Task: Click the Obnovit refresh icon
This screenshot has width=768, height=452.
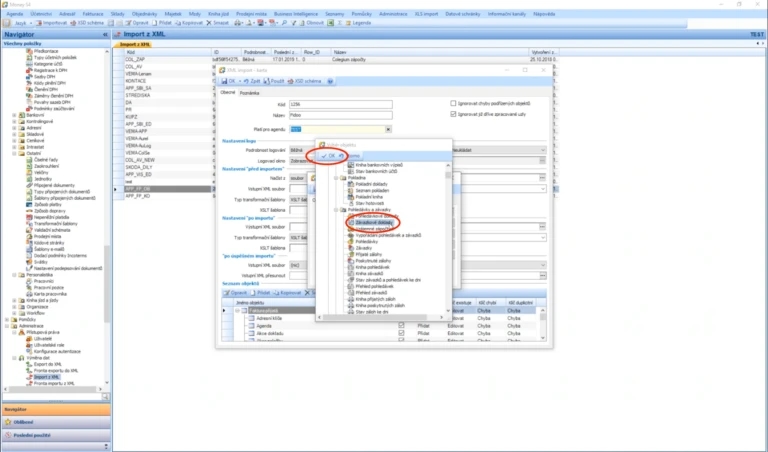Action: tap(303, 23)
